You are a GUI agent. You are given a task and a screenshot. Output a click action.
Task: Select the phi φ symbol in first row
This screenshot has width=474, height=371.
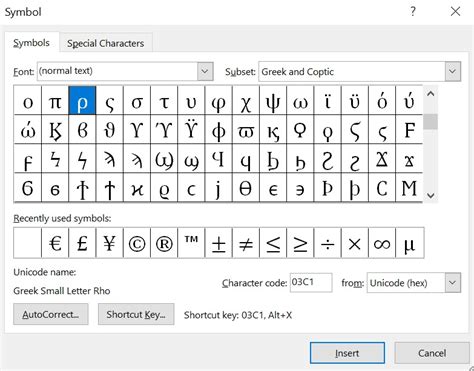218,101
